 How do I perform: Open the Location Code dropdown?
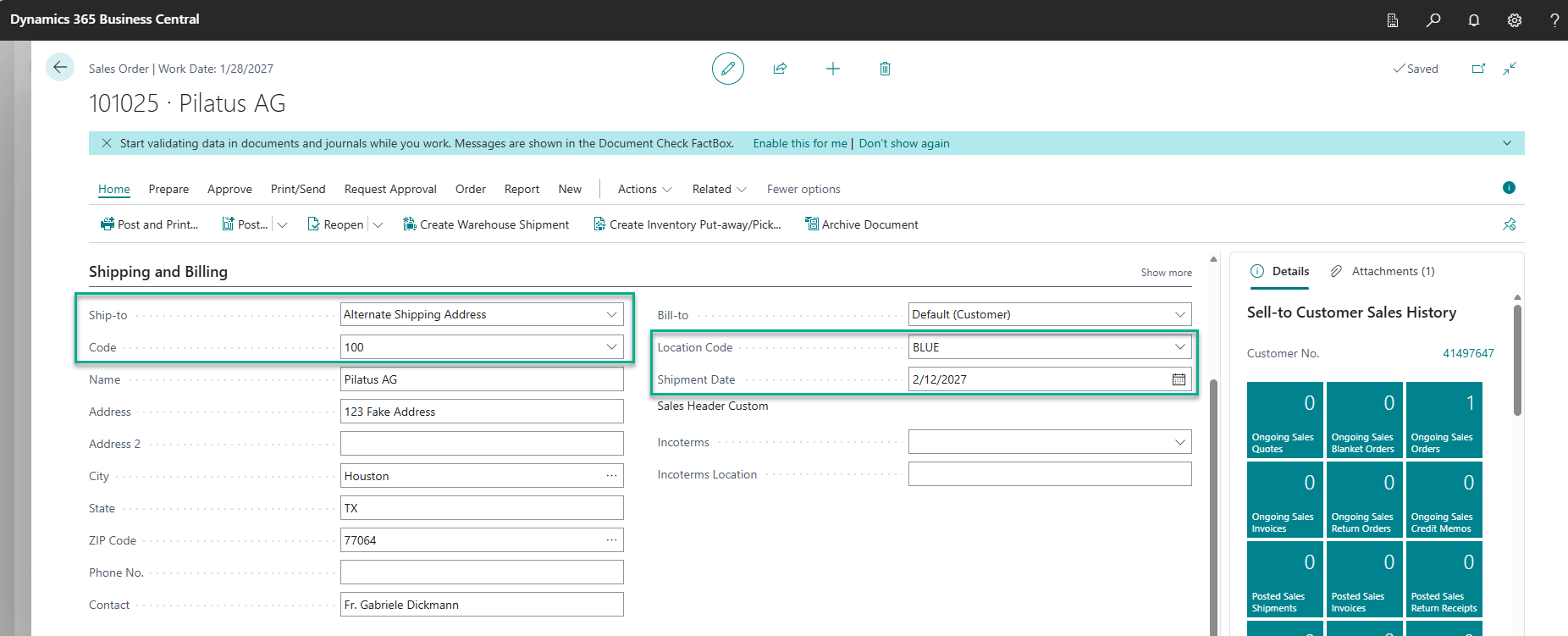[1179, 347]
